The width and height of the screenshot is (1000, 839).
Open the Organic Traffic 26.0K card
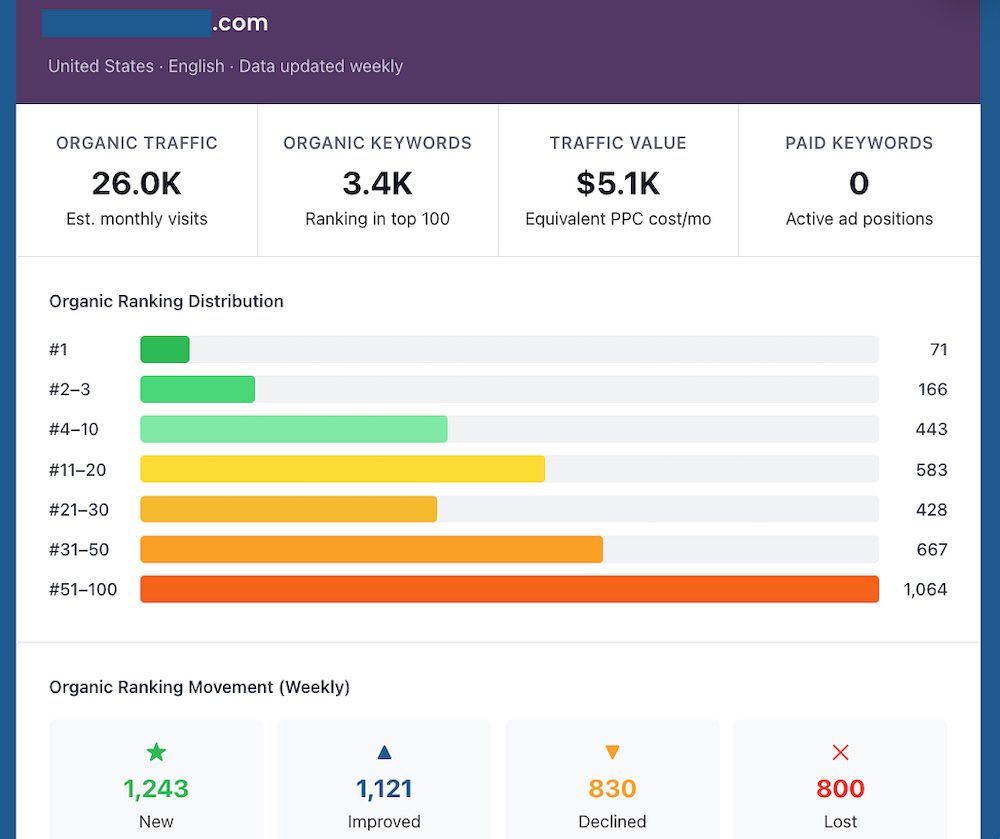(137, 181)
